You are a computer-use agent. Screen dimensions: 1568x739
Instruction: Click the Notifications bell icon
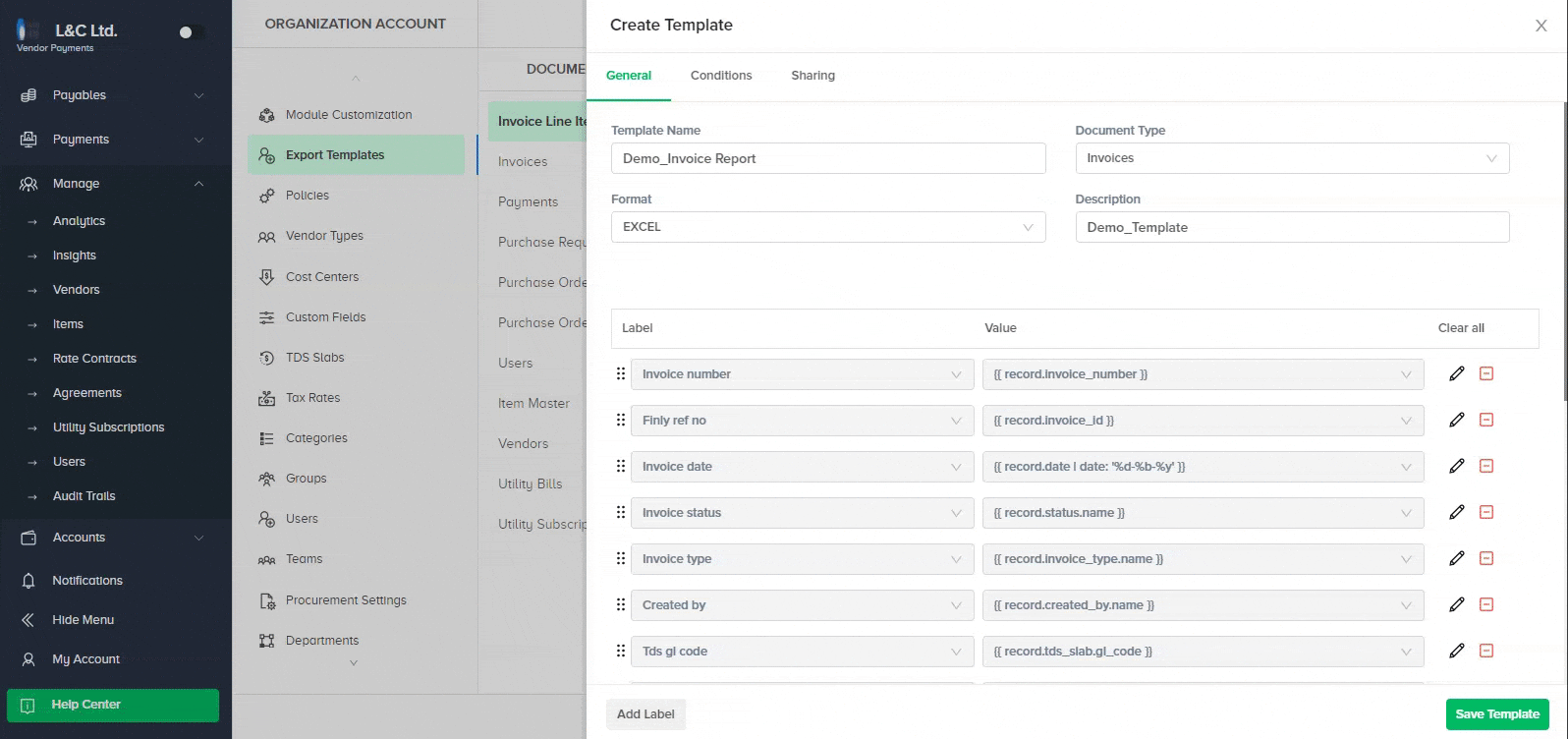click(28, 581)
